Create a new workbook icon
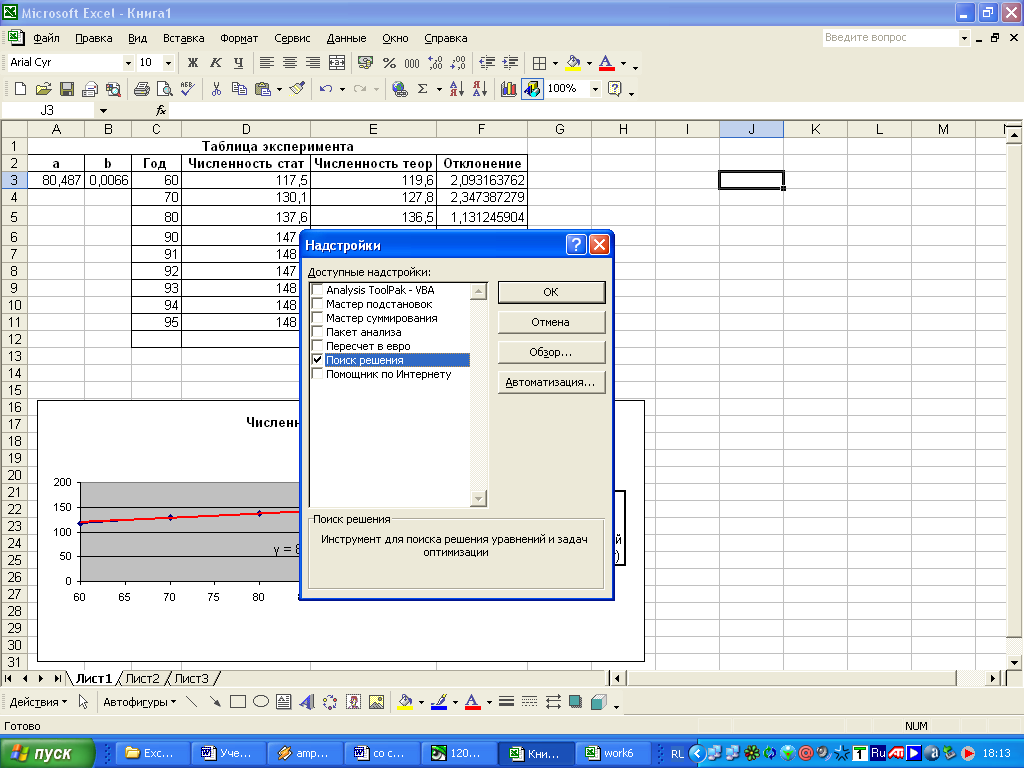This screenshot has height=768, width=1024. tap(20, 89)
